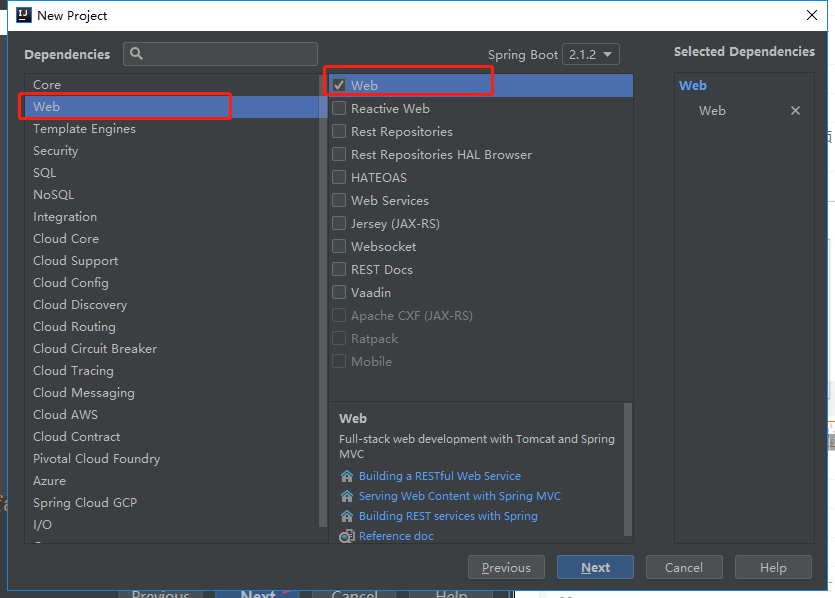
Task: Enable the Websocket checkbox
Action: point(339,246)
